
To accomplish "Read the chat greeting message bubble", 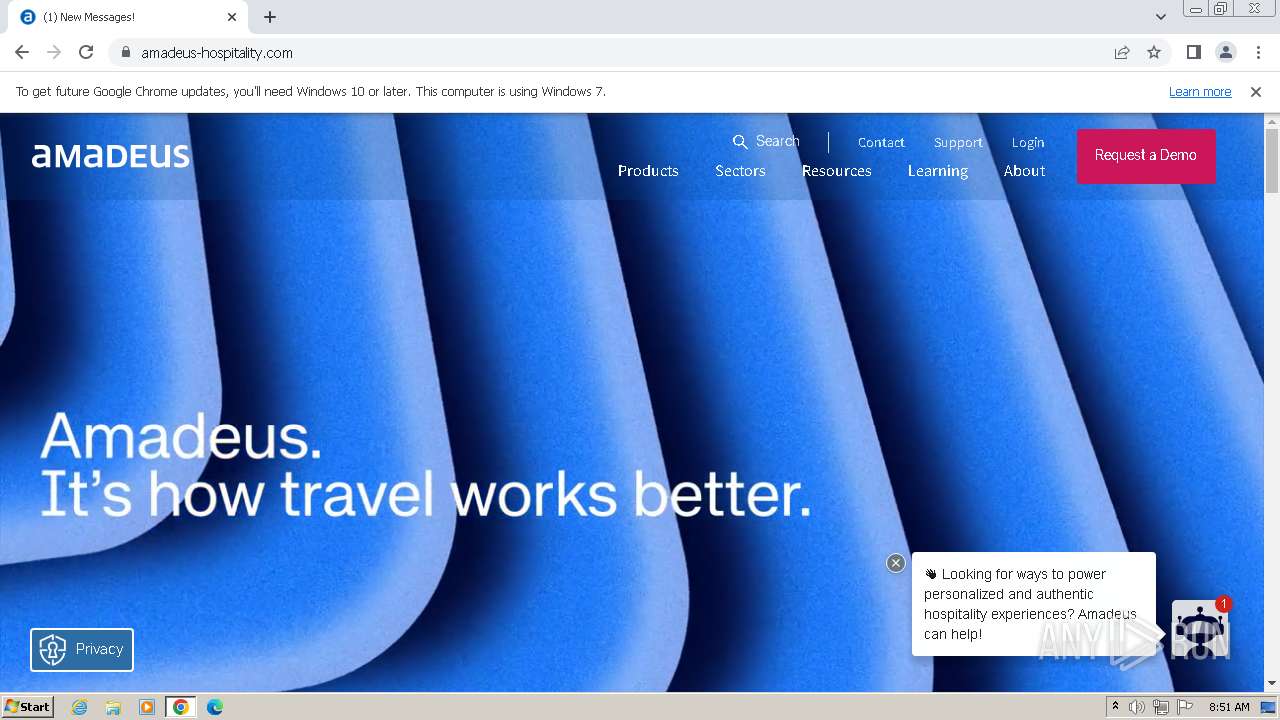I will (1034, 604).
